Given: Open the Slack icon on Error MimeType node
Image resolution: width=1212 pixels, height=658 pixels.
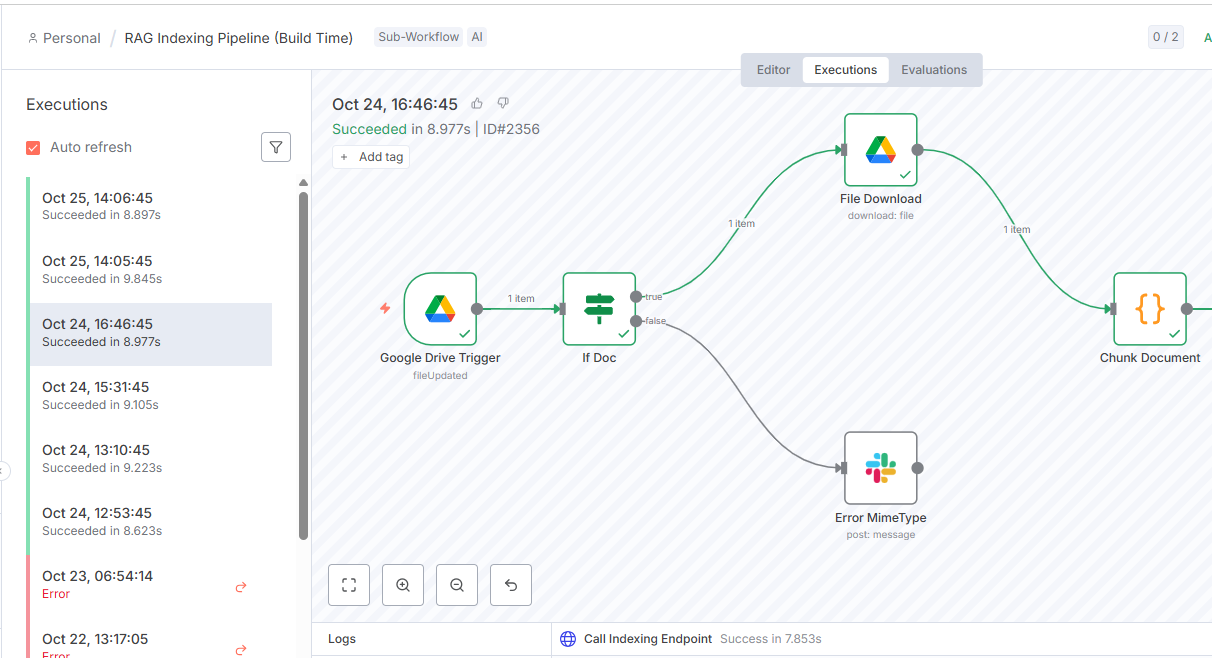Looking at the screenshot, I should tap(880, 467).
